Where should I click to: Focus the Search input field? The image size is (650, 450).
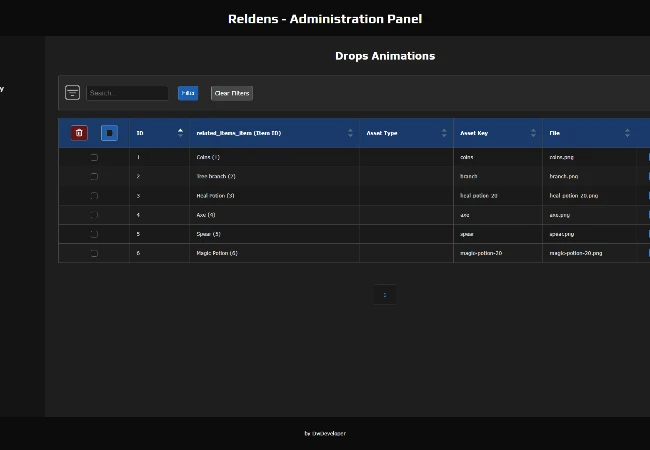coord(127,93)
